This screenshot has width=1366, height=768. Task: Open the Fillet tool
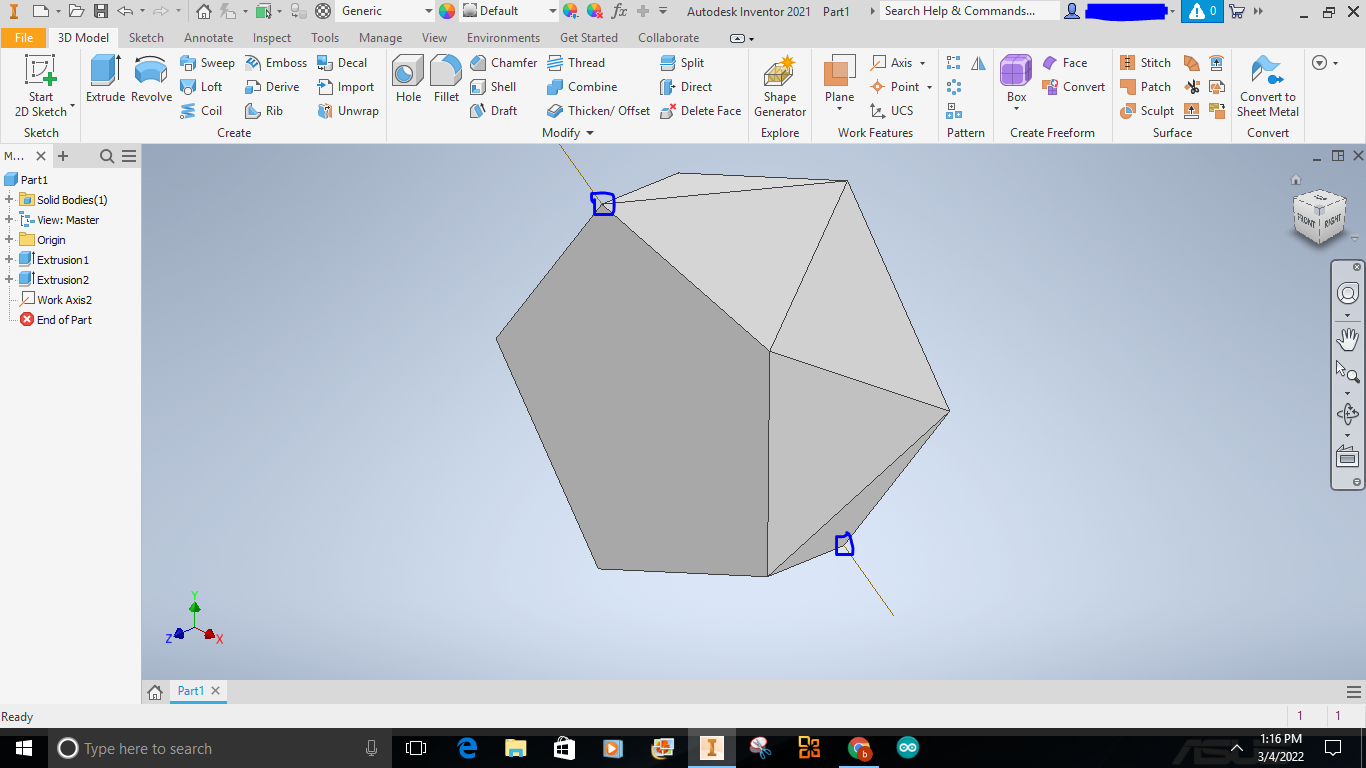coord(446,79)
